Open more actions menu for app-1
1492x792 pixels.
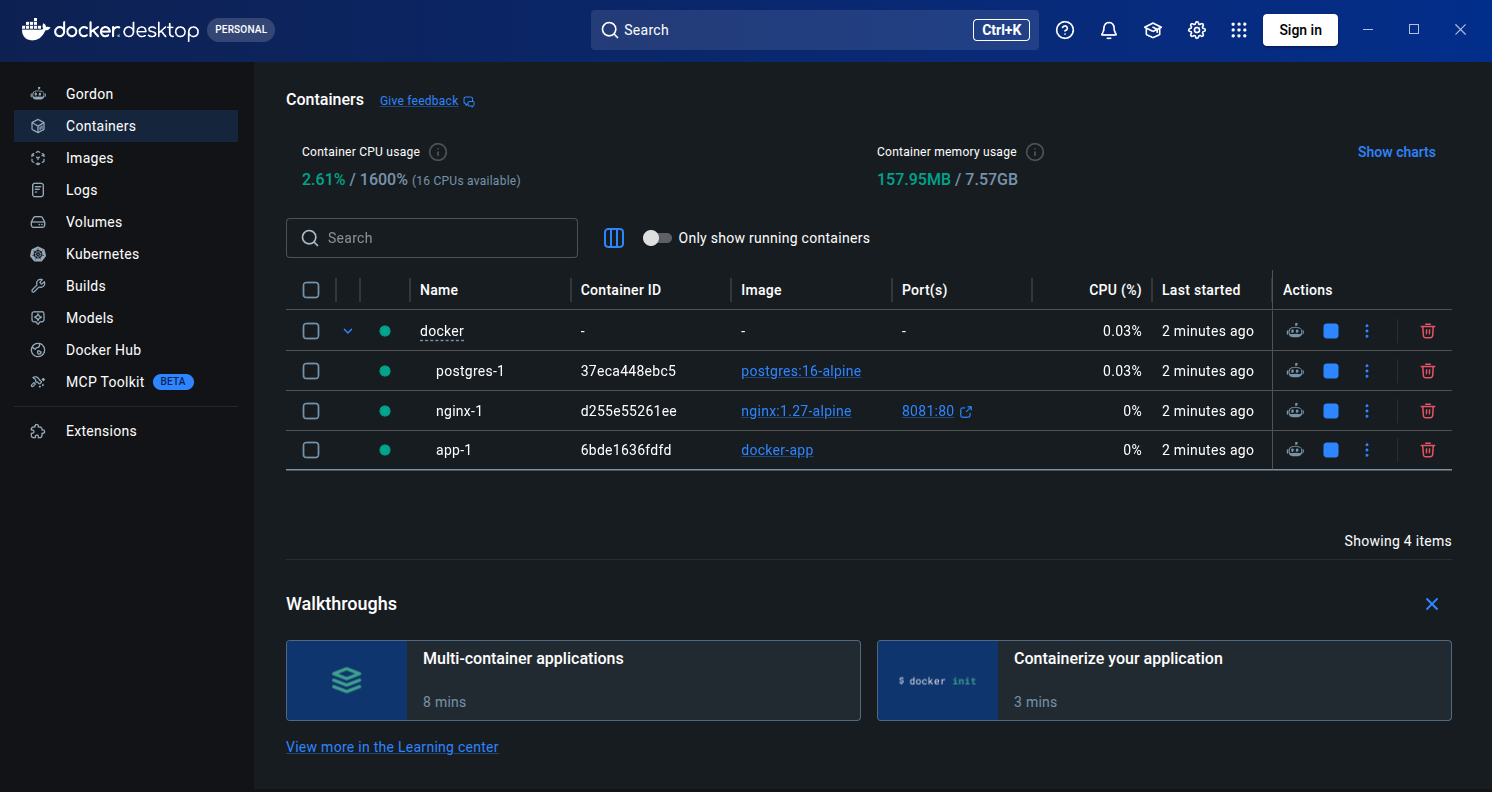(1367, 450)
